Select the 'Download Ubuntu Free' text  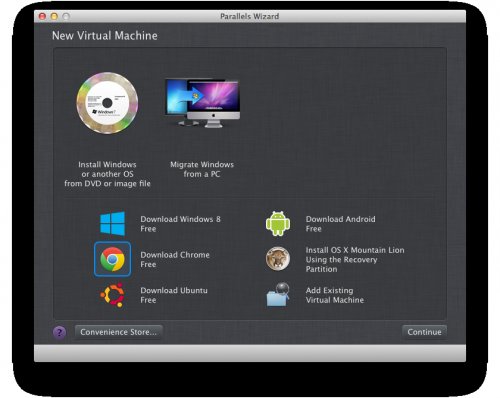click(174, 295)
